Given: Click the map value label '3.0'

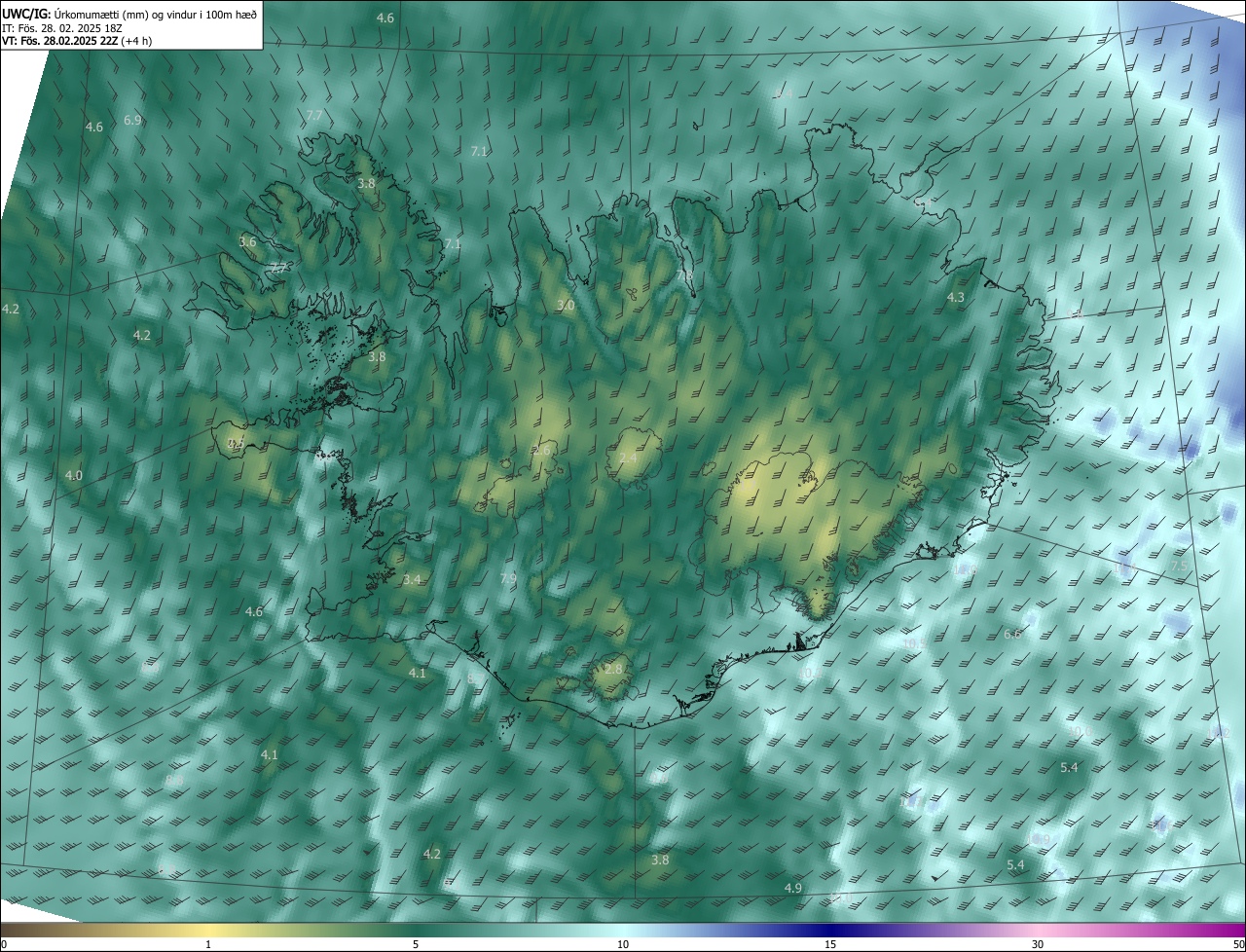Looking at the screenshot, I should click(x=566, y=306).
